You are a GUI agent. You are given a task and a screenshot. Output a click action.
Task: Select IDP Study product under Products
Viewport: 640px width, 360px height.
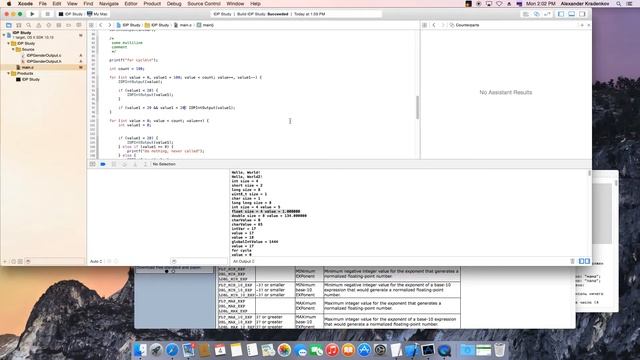[x=31, y=80]
